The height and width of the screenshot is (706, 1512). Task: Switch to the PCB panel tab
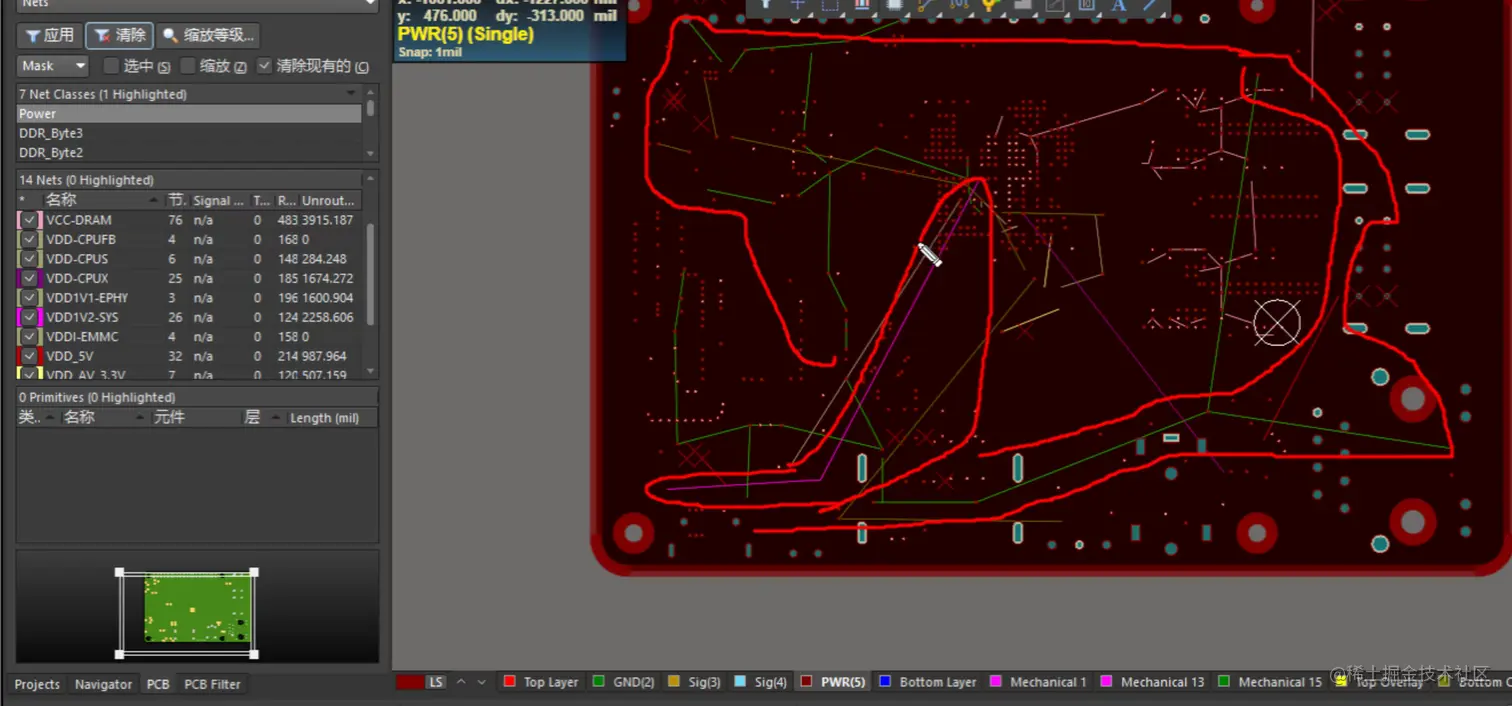158,684
